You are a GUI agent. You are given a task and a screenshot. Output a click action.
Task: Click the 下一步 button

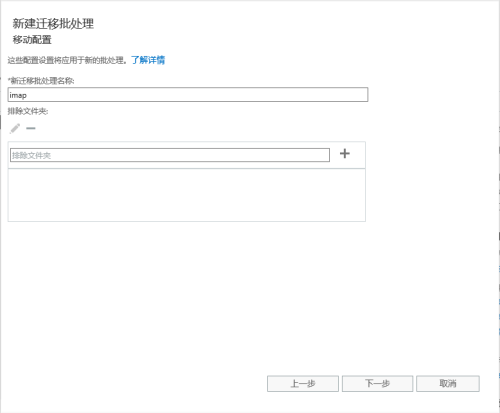377,384
